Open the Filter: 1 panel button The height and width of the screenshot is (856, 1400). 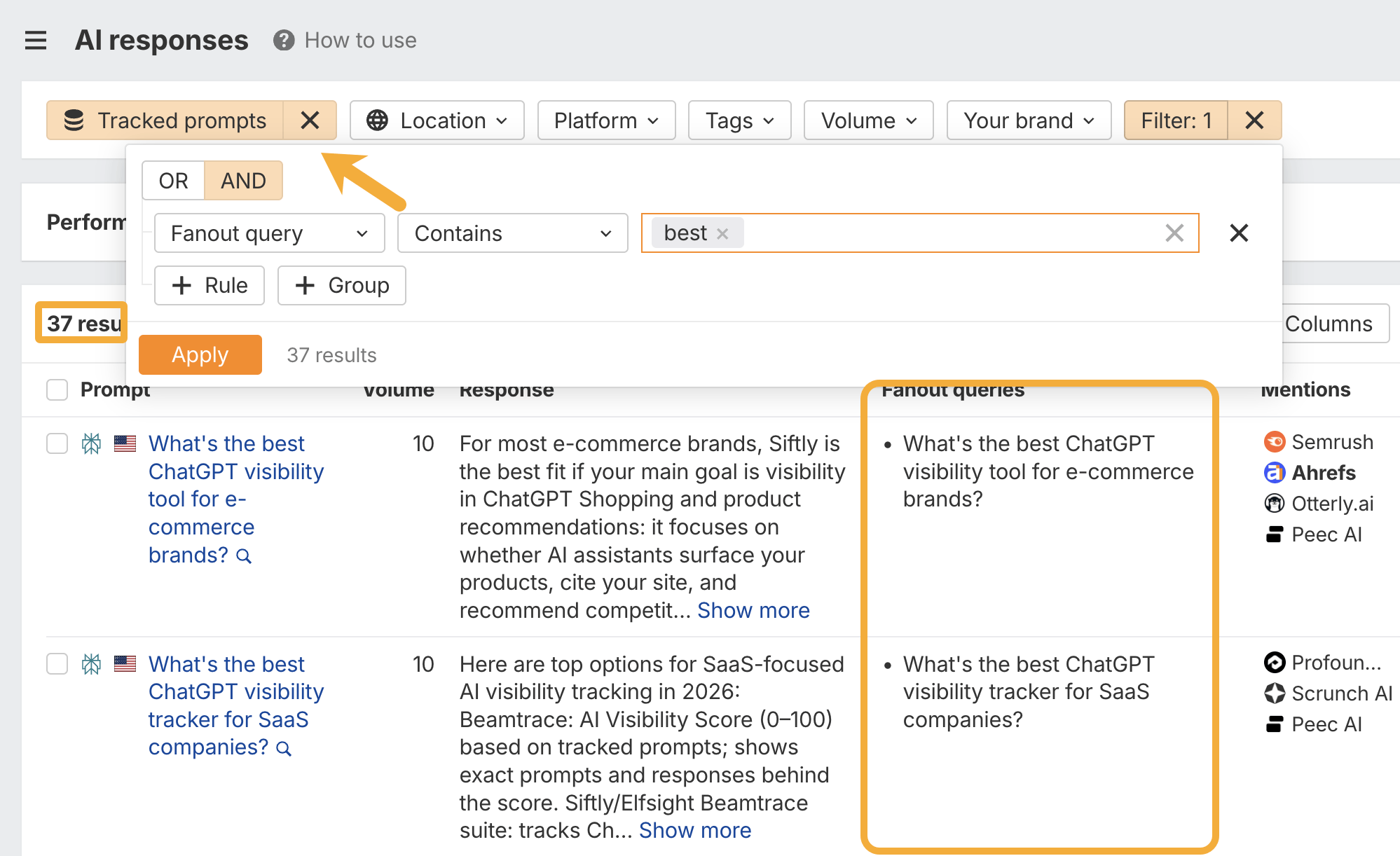[x=1176, y=120]
